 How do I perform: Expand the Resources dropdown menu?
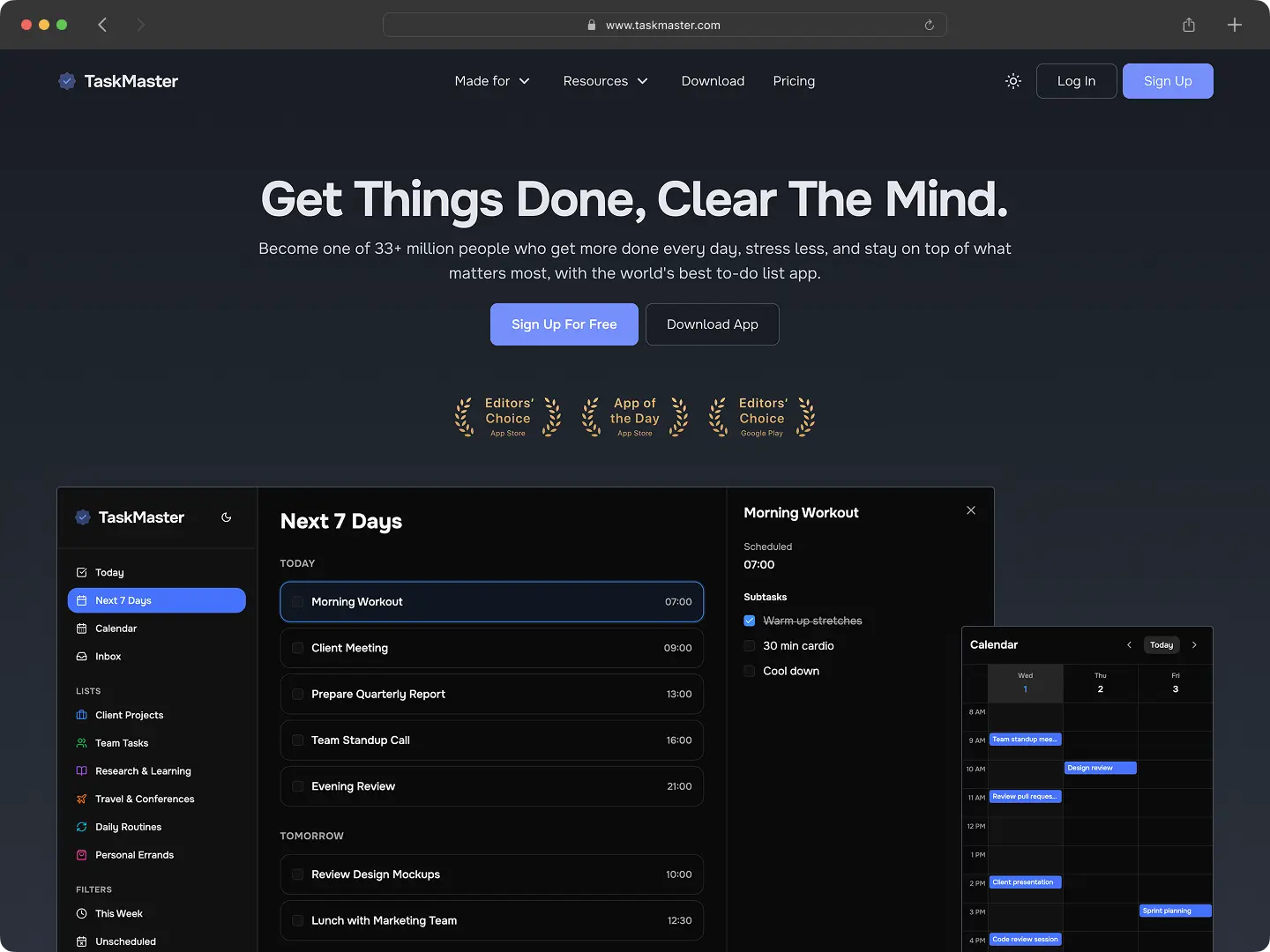click(605, 81)
